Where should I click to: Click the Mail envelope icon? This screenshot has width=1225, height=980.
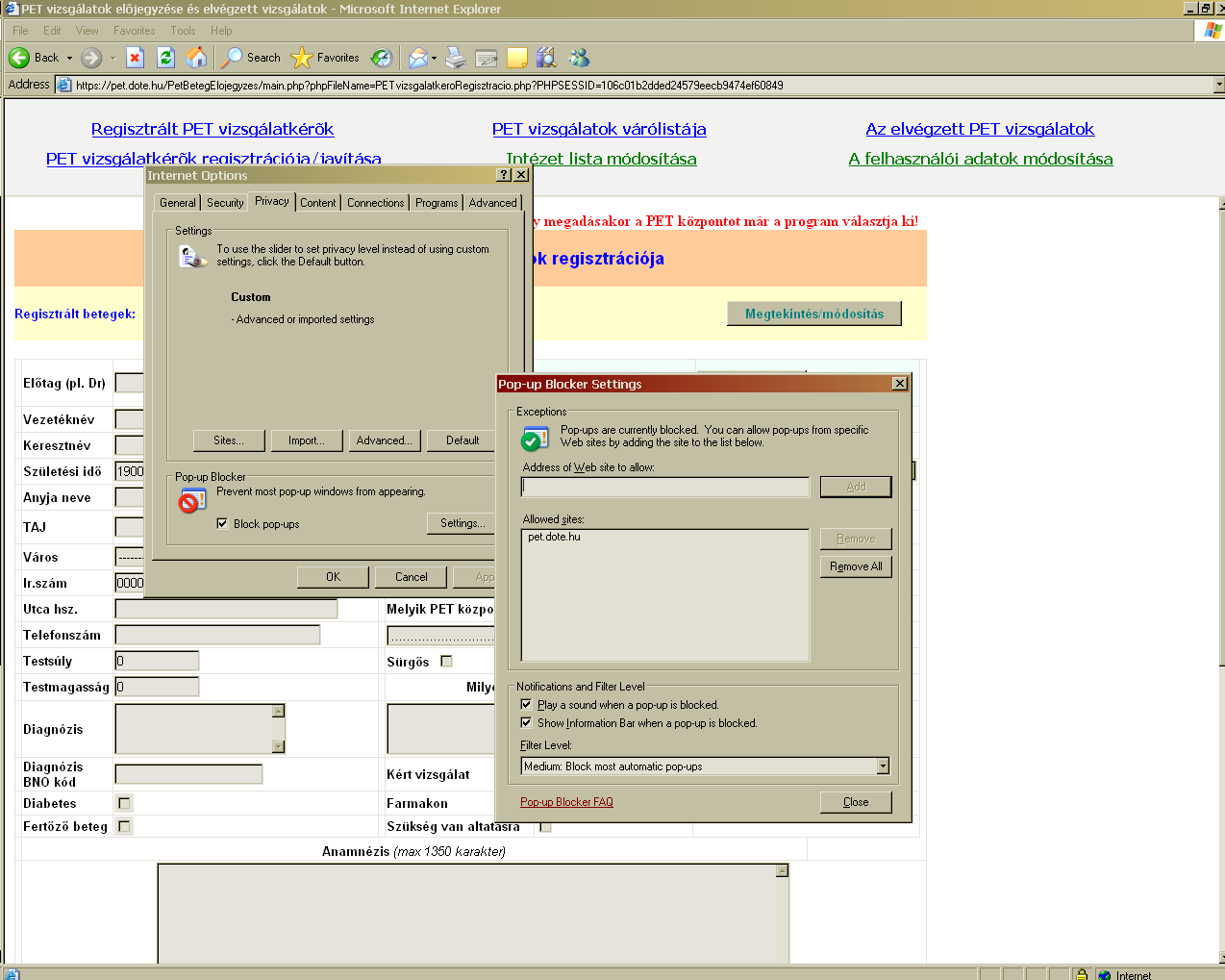tap(417, 58)
